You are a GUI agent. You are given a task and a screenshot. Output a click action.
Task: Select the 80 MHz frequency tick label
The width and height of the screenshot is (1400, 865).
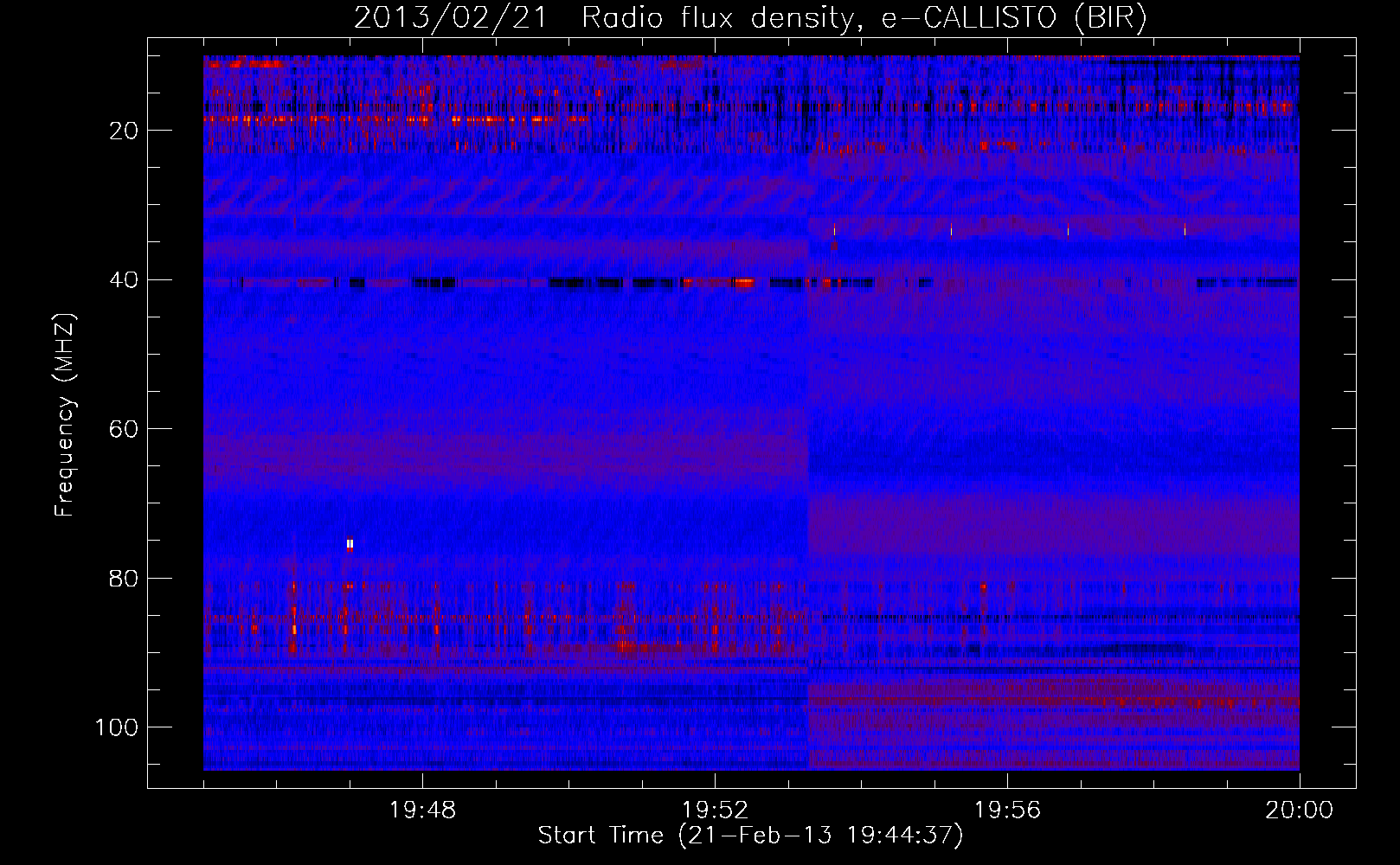pyautogui.click(x=125, y=579)
